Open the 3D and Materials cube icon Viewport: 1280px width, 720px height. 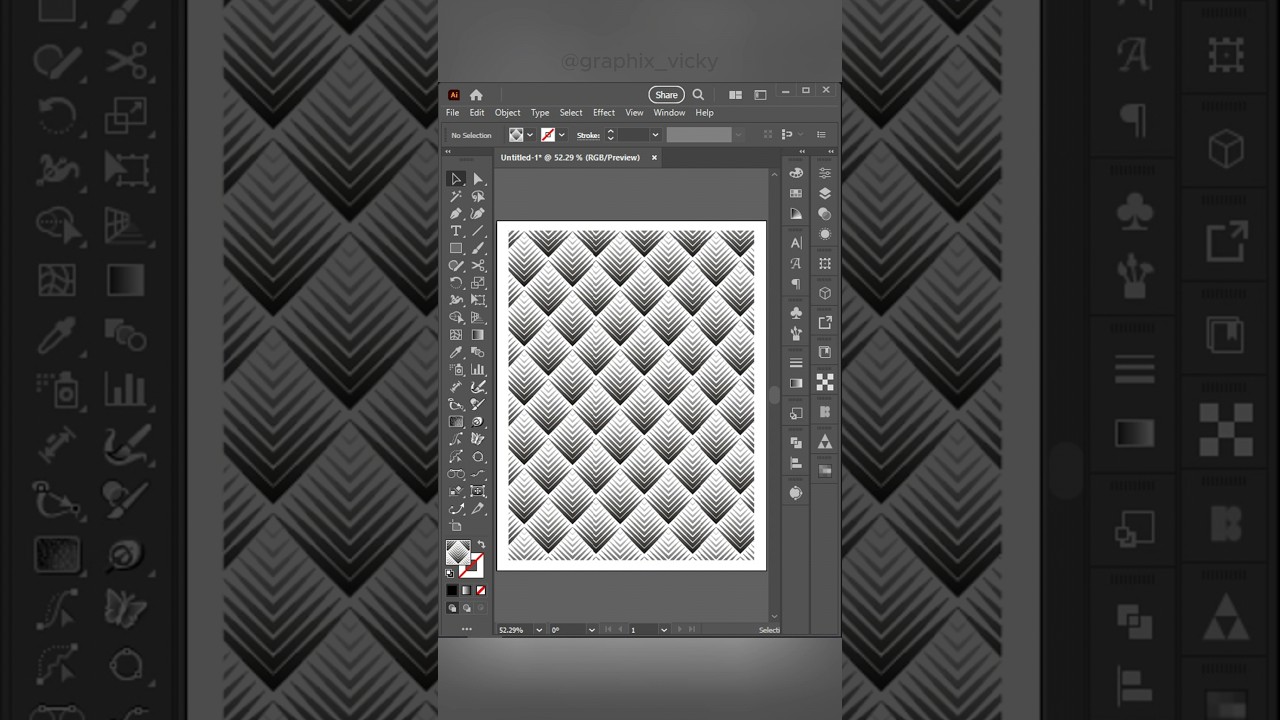click(x=825, y=293)
